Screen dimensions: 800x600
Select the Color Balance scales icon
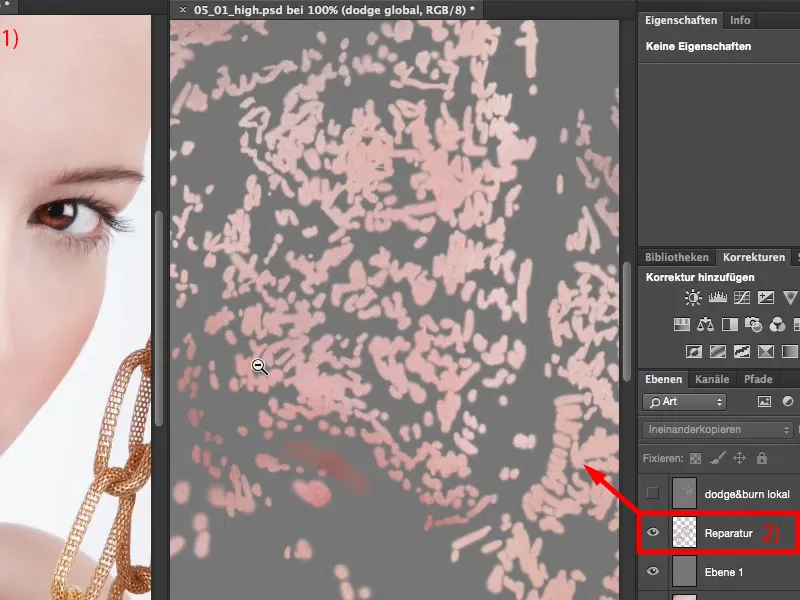(706, 324)
